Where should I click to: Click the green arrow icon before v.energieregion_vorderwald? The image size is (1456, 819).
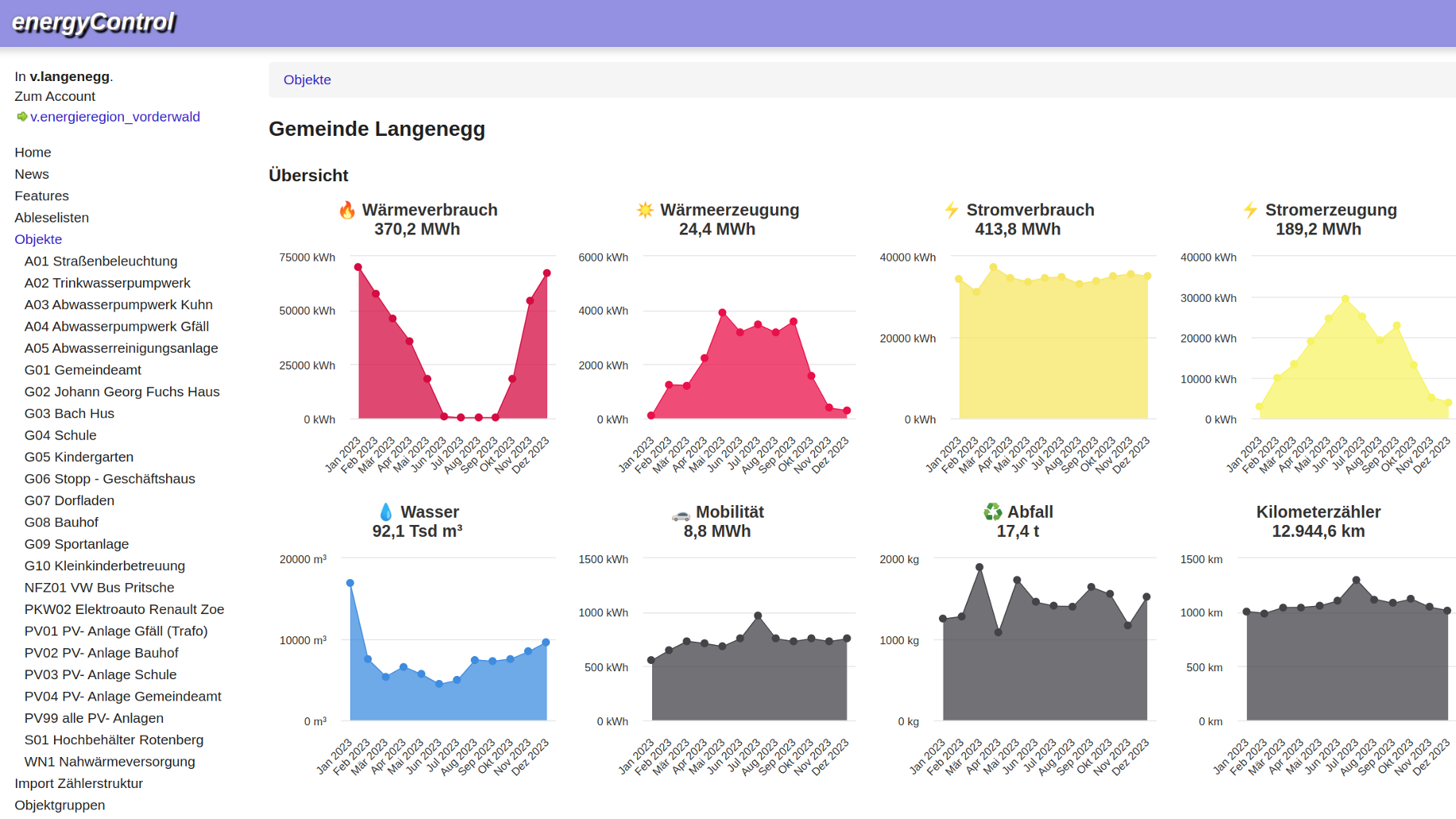(x=21, y=117)
